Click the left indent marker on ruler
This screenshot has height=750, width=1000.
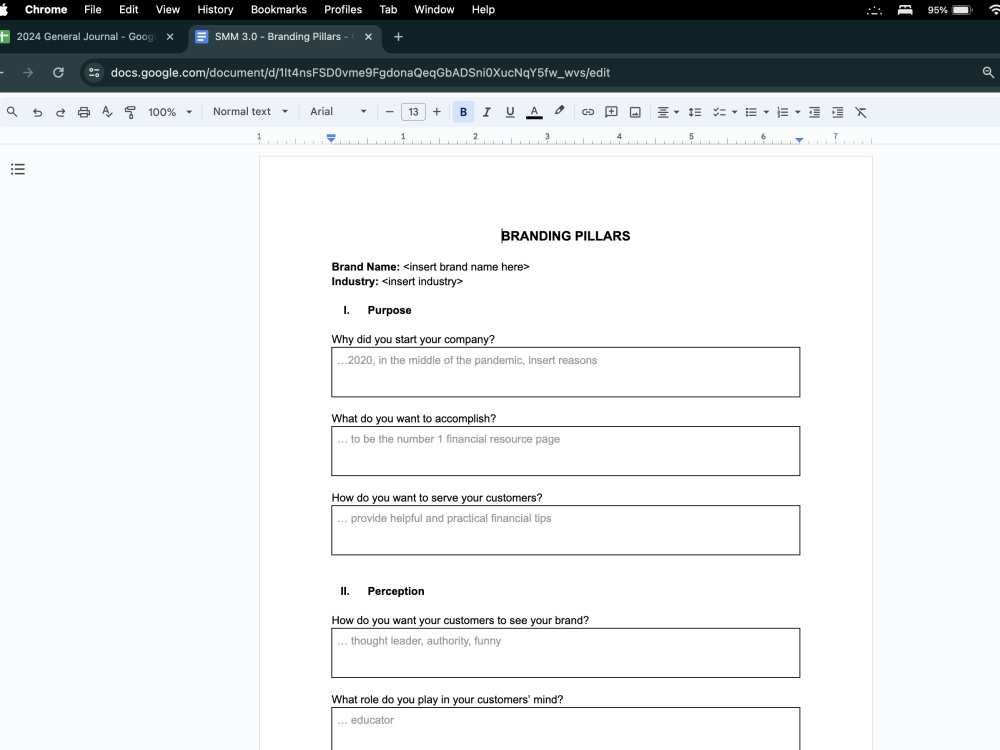pyautogui.click(x=331, y=138)
